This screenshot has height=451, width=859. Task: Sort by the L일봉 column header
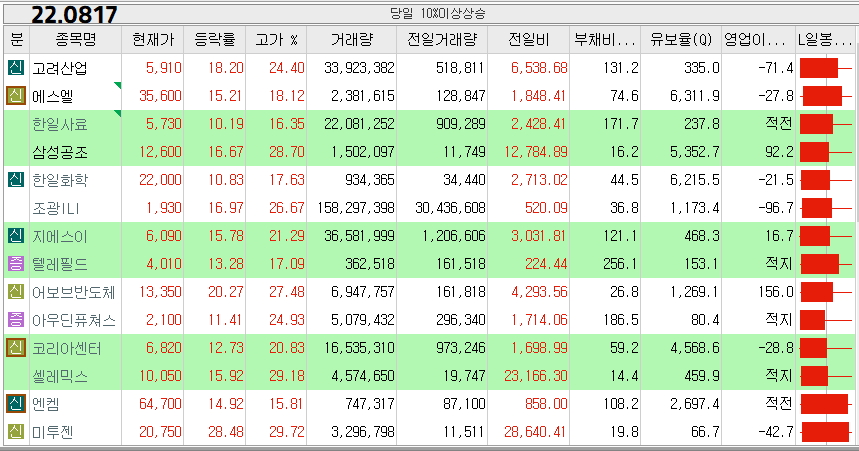[x=825, y=39]
